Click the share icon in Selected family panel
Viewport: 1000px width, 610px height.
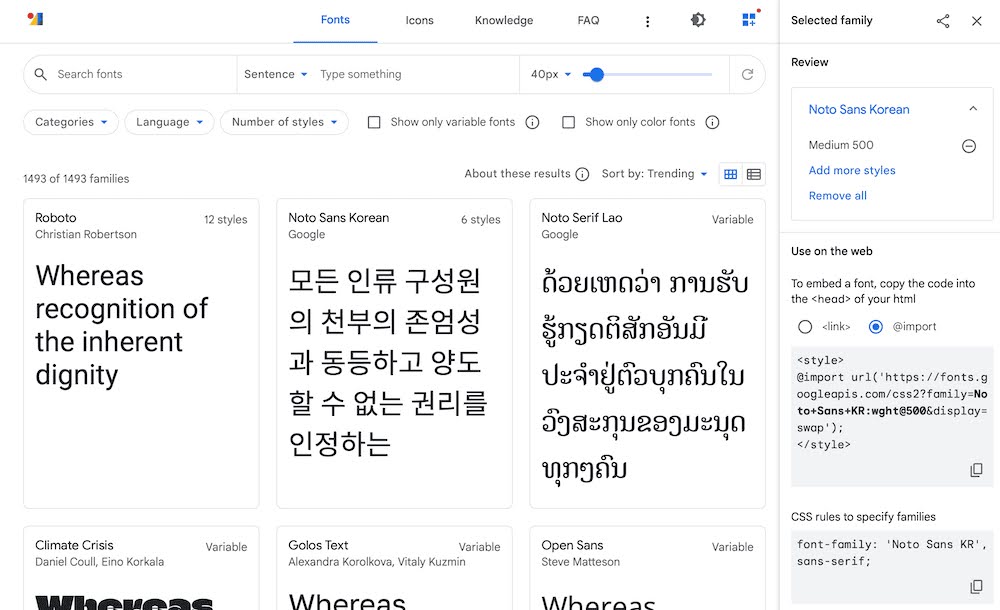coord(943,21)
